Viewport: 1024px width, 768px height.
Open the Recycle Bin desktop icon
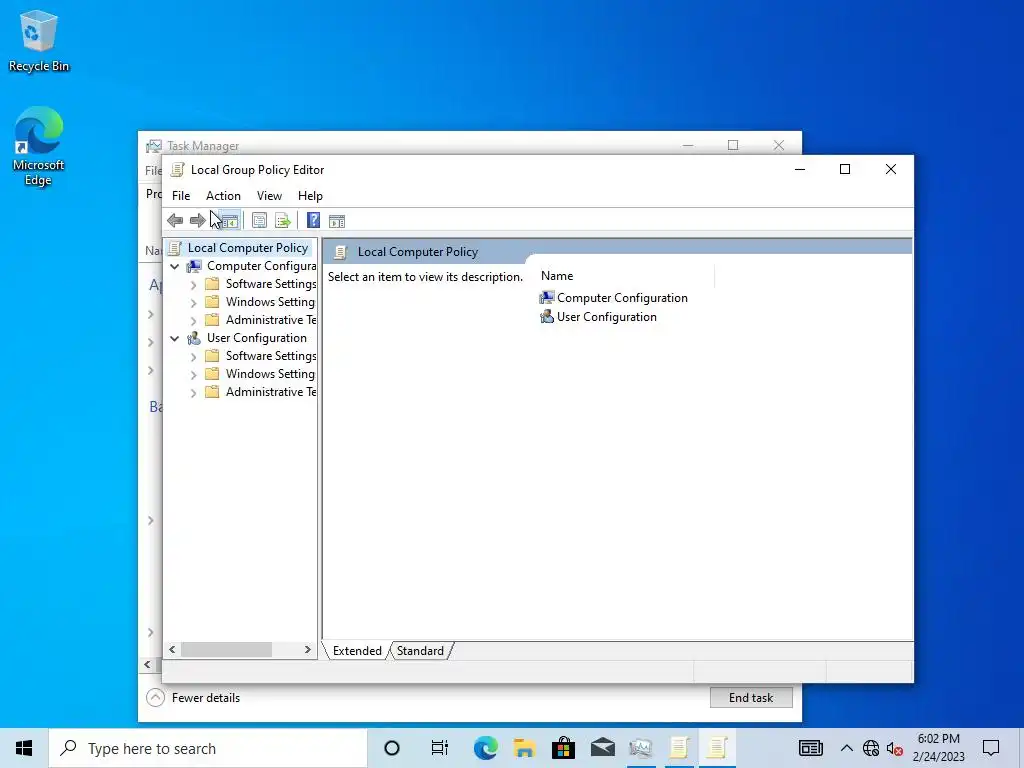point(39,41)
